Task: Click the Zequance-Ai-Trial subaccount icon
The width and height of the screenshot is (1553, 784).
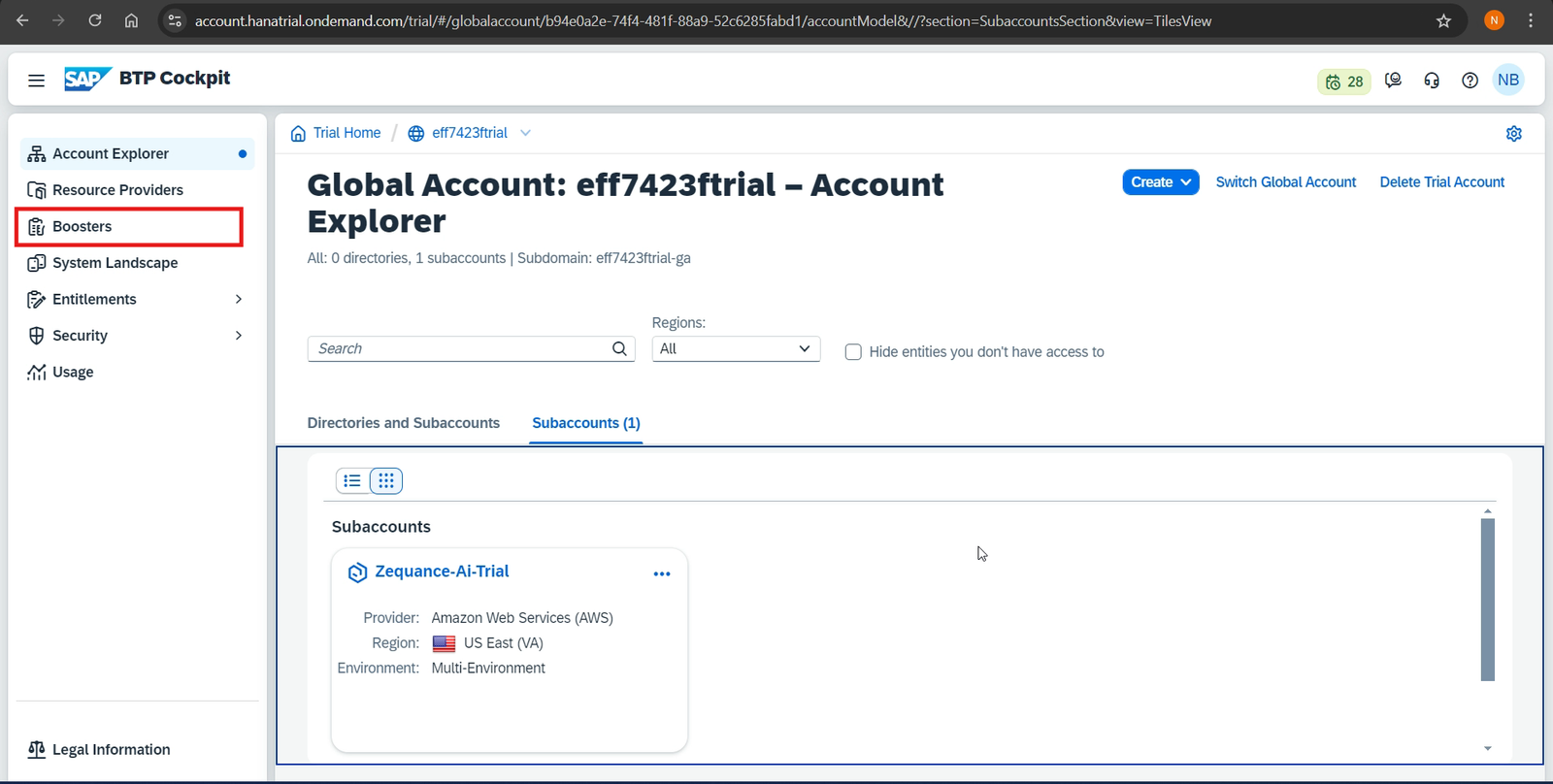Action: click(x=357, y=572)
